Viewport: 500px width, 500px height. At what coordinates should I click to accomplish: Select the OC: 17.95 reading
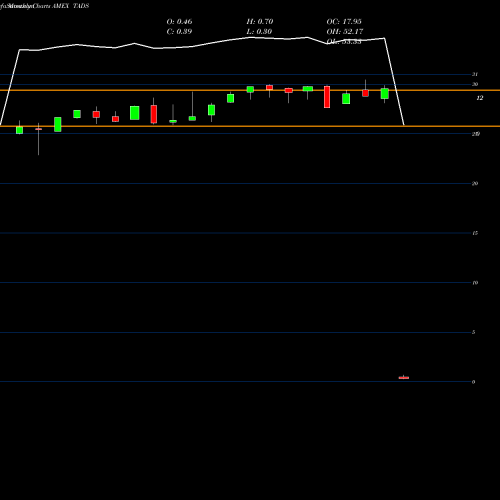pos(344,22)
